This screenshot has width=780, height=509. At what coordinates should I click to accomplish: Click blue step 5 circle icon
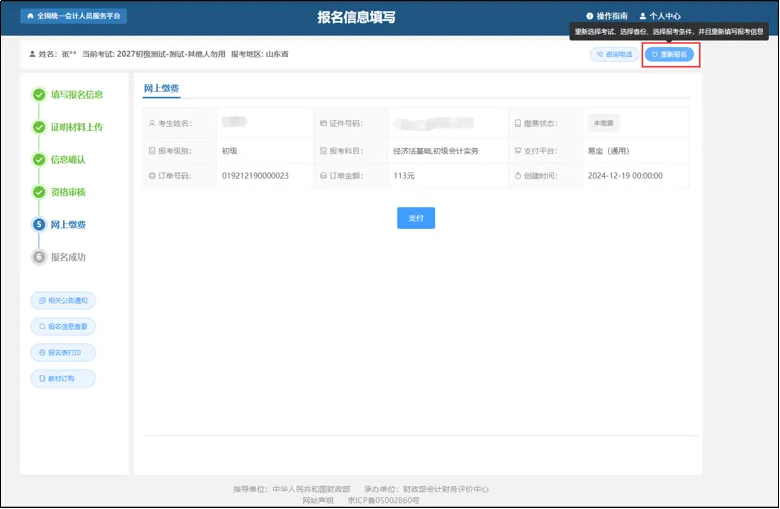tap(39, 224)
